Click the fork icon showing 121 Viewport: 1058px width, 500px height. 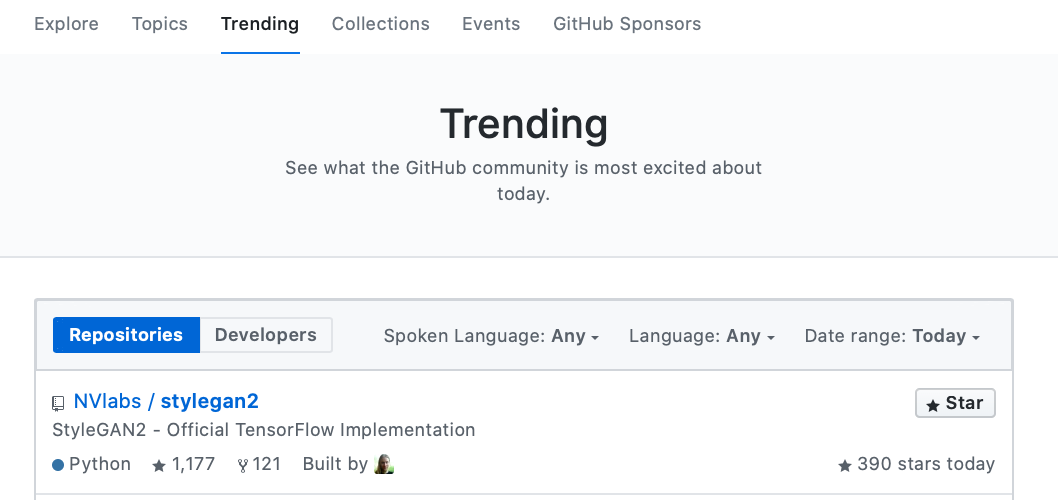[x=243, y=466]
